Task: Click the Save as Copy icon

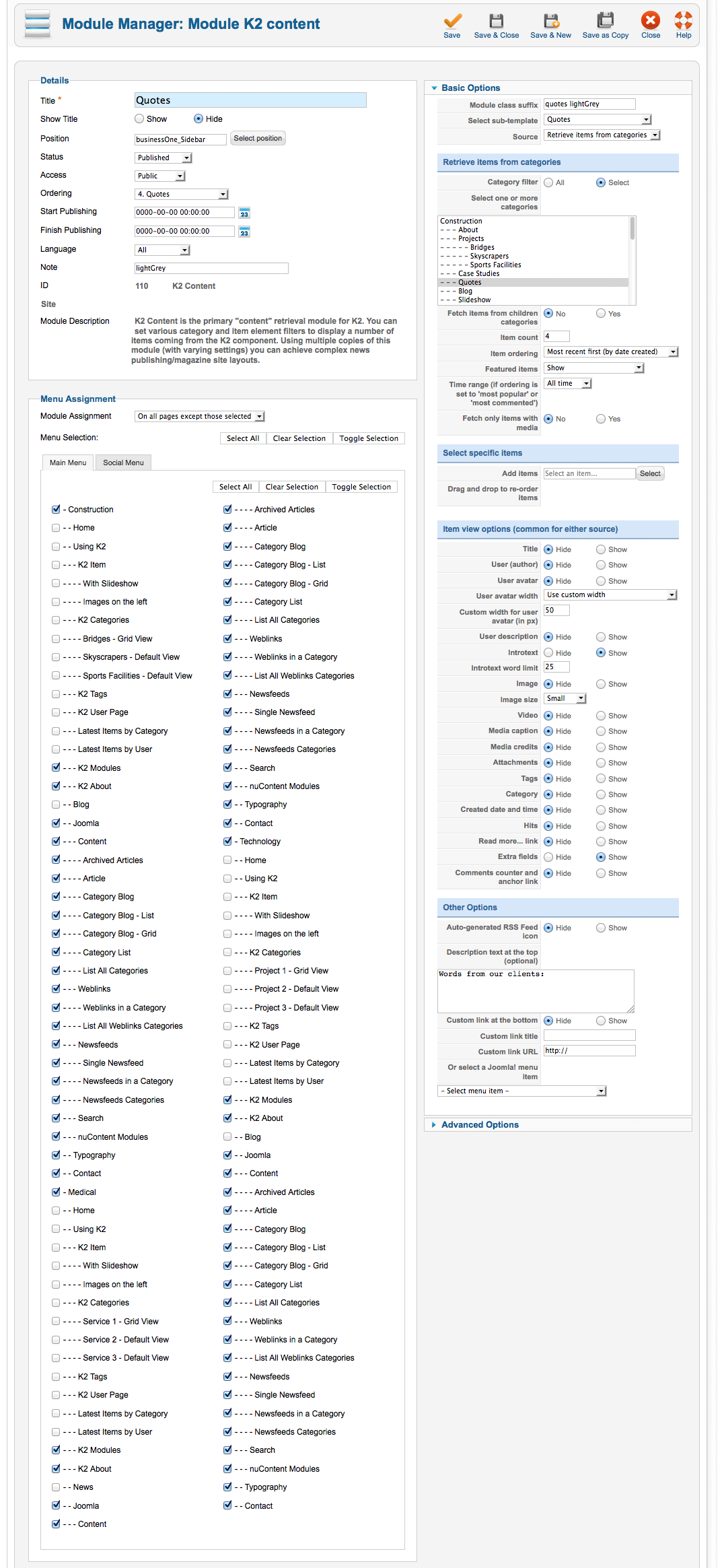Action: (606, 20)
